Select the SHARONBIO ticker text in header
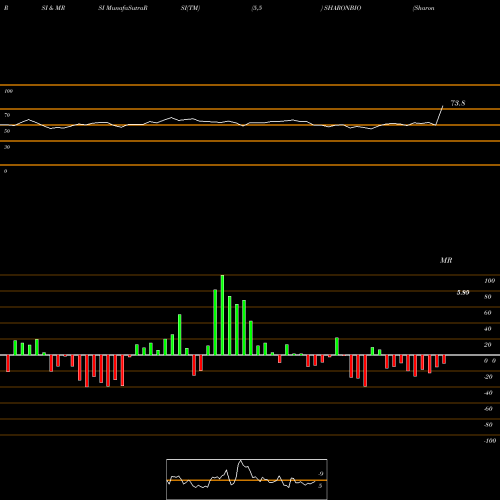Image resolution: width=500 pixels, height=500 pixels. pyautogui.click(x=342, y=8)
